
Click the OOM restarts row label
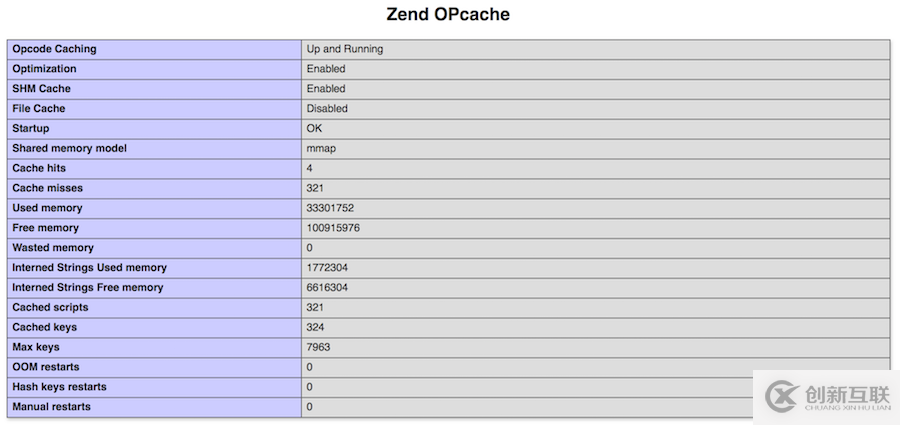point(46,367)
